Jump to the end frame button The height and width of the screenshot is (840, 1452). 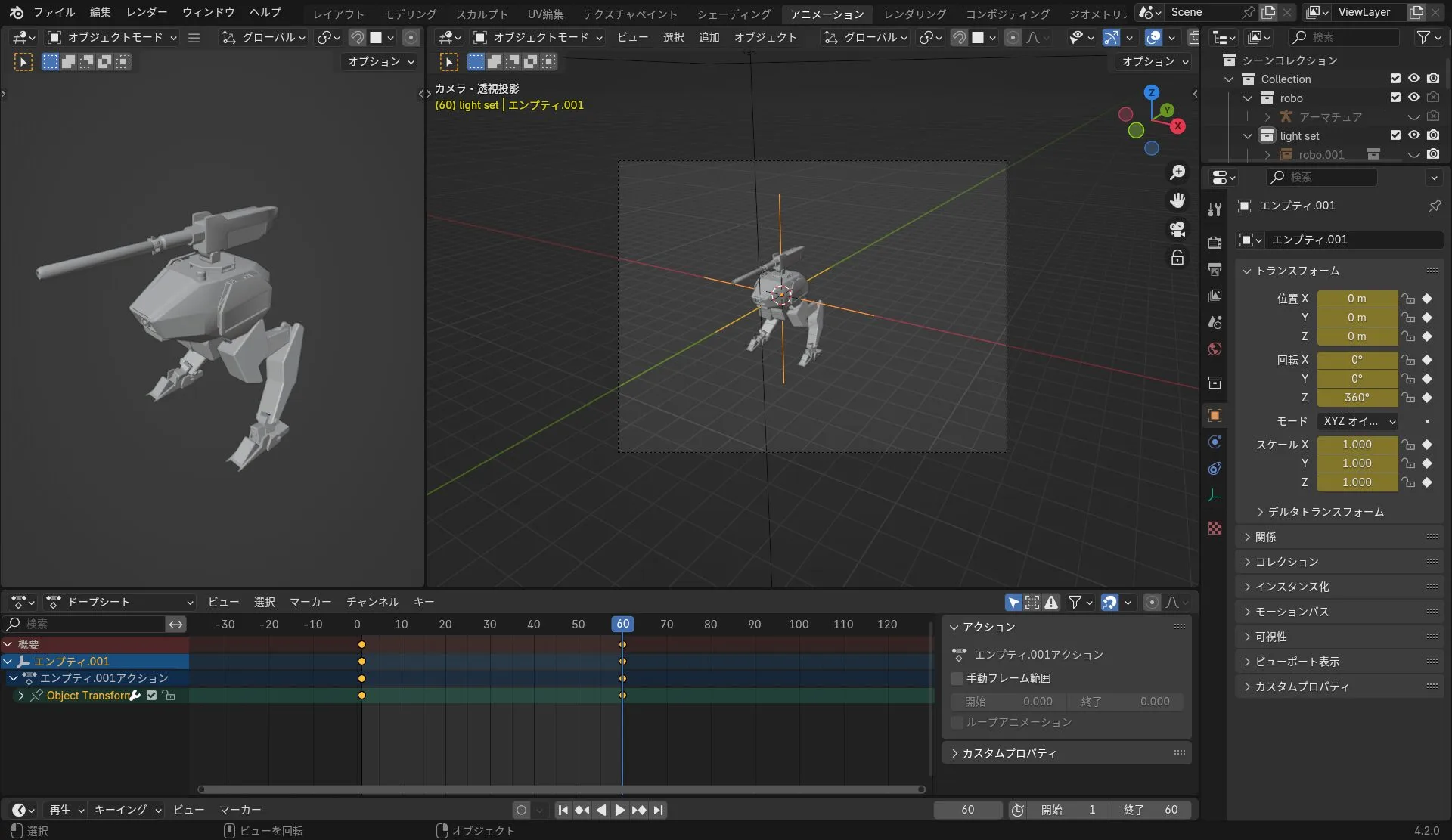pyautogui.click(x=659, y=810)
